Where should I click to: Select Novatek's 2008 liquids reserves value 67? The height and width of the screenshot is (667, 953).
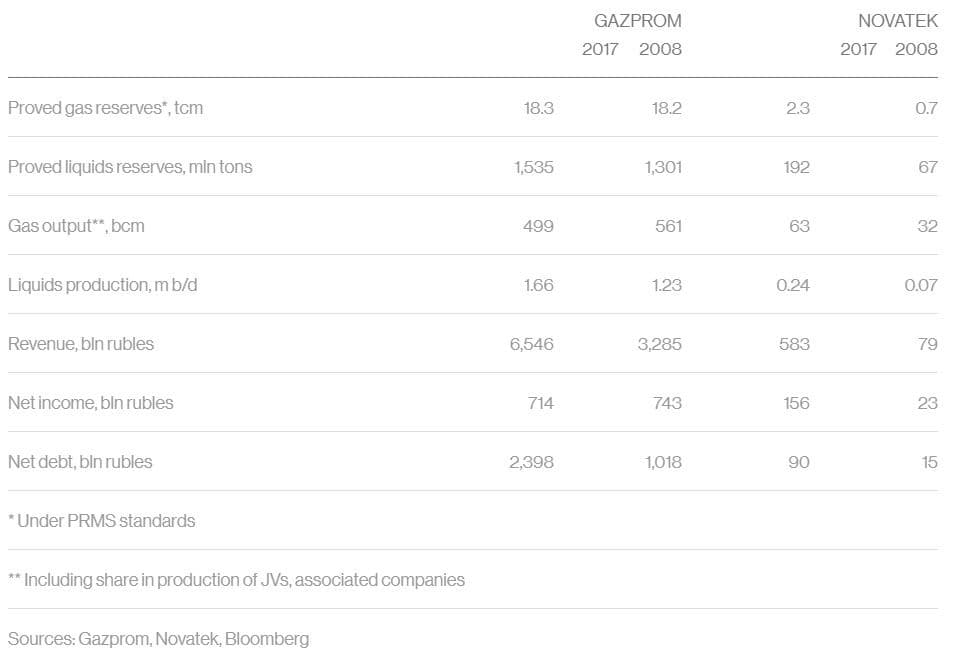tap(927, 167)
